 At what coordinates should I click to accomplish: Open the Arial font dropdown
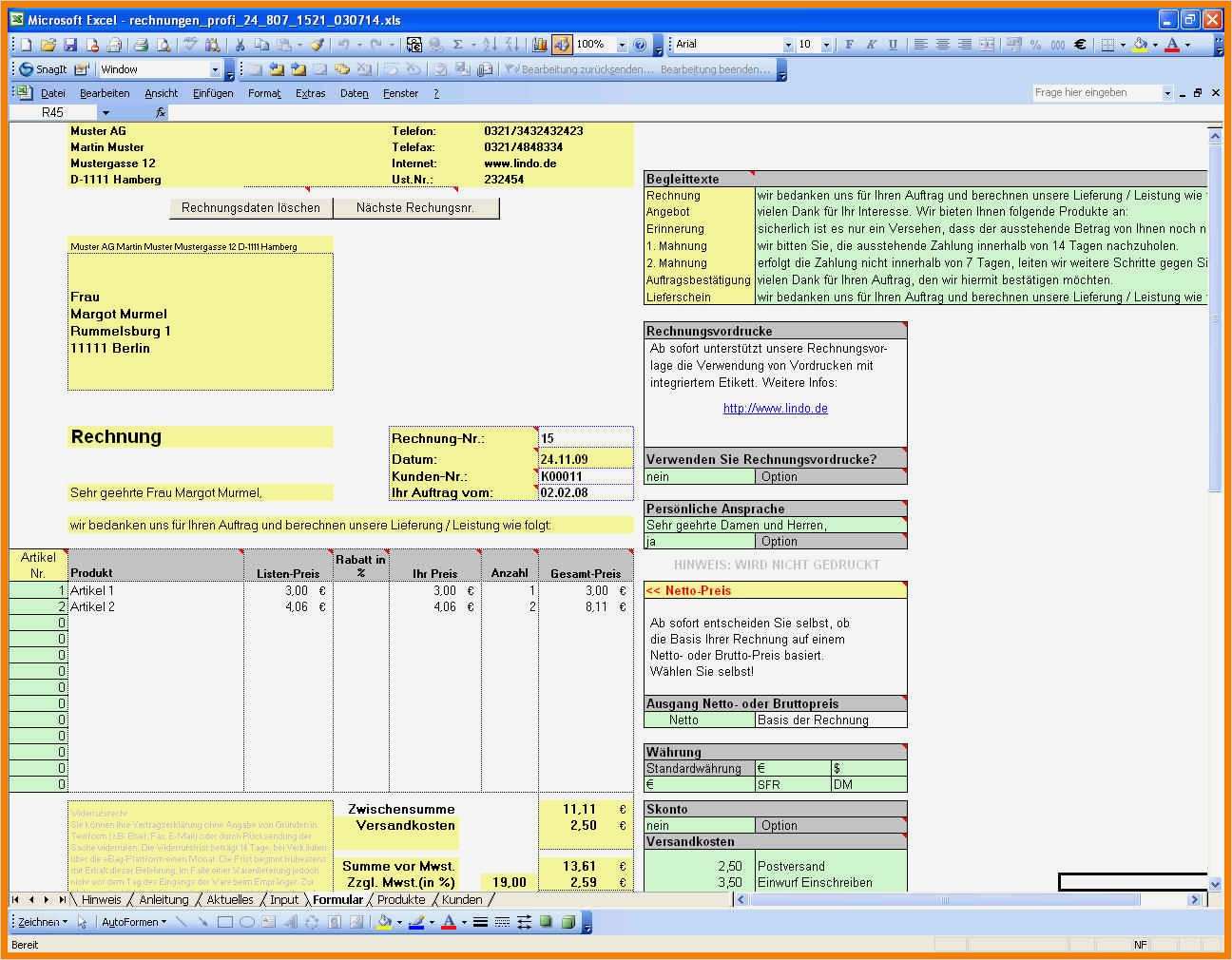pyautogui.click(x=790, y=44)
